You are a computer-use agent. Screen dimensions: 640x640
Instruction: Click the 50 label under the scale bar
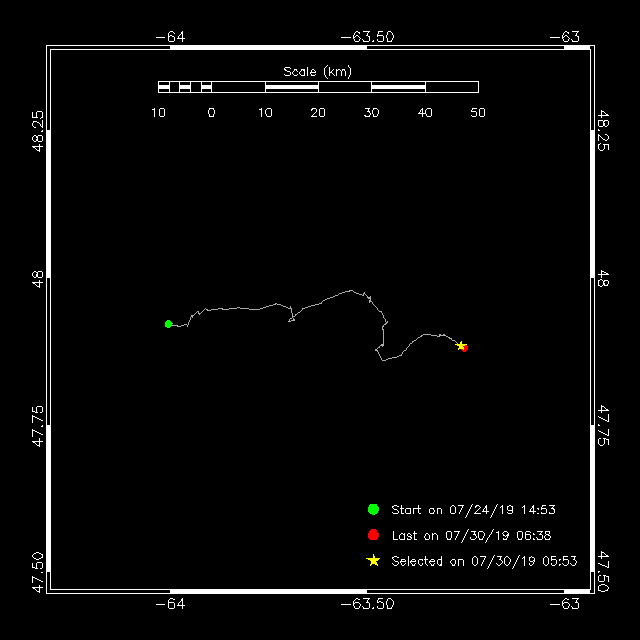click(x=478, y=113)
